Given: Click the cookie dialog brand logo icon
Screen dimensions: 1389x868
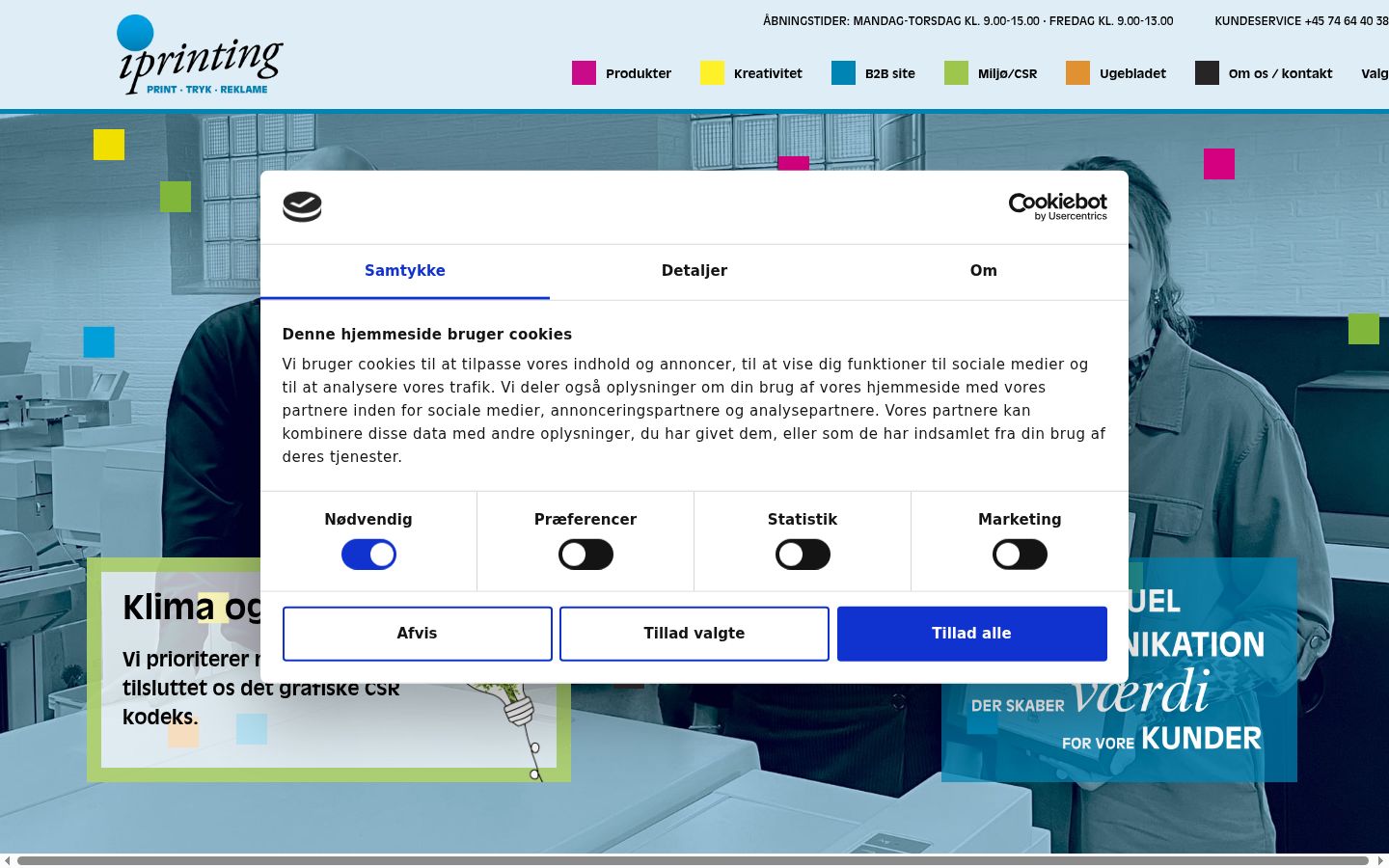Looking at the screenshot, I should point(302,206).
